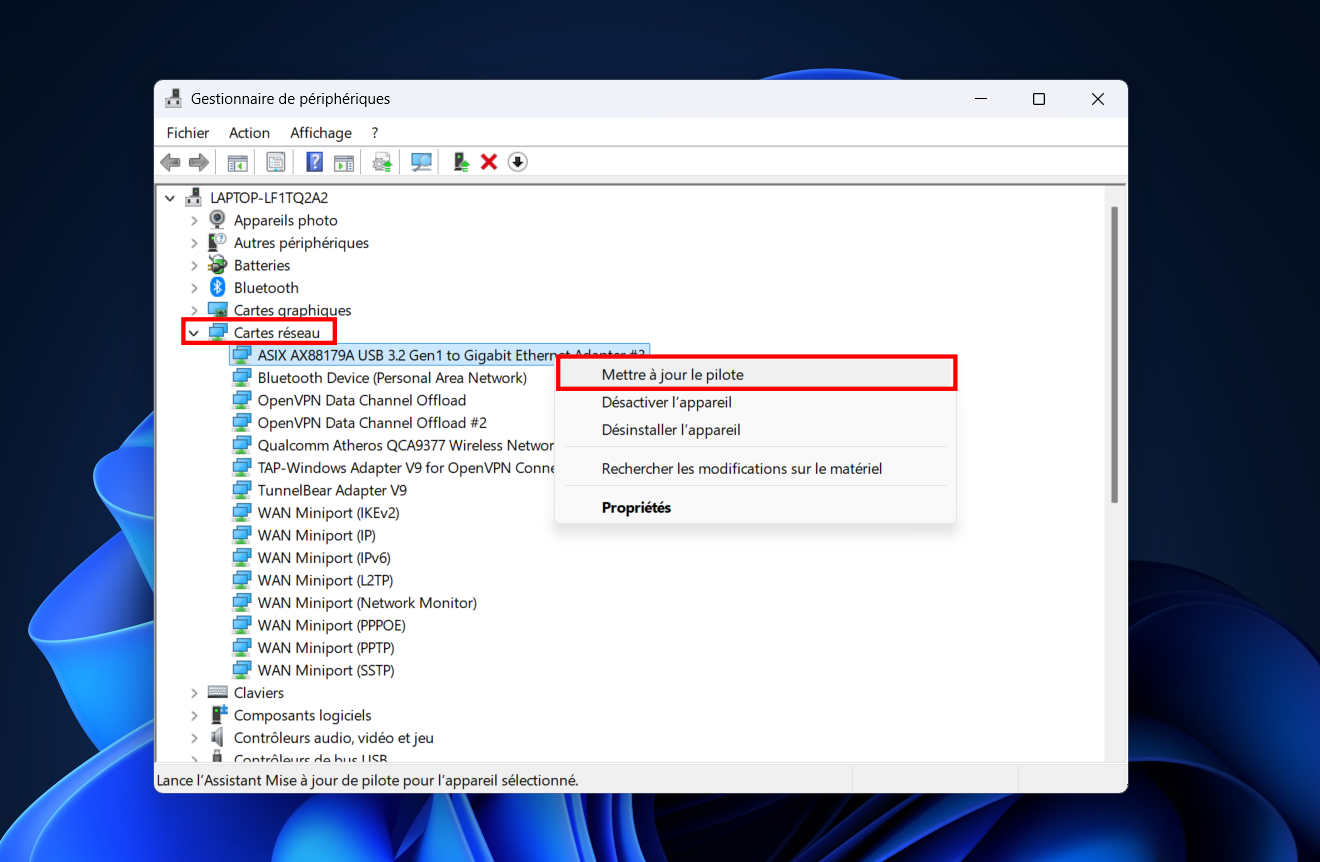
Task: Maximize the Gestionnaire de périphériques window
Action: click(x=1039, y=99)
